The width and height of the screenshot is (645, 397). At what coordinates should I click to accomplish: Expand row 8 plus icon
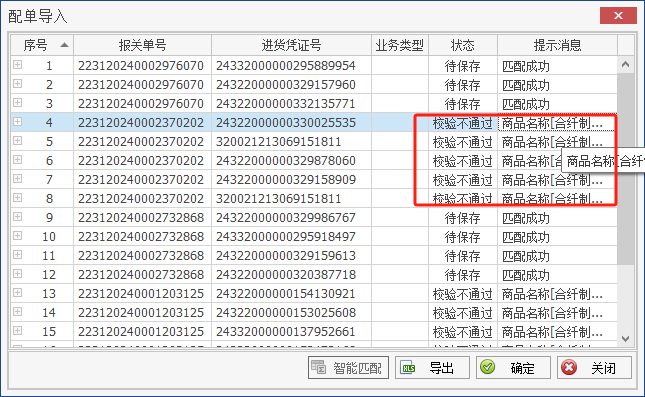[x=17, y=198]
